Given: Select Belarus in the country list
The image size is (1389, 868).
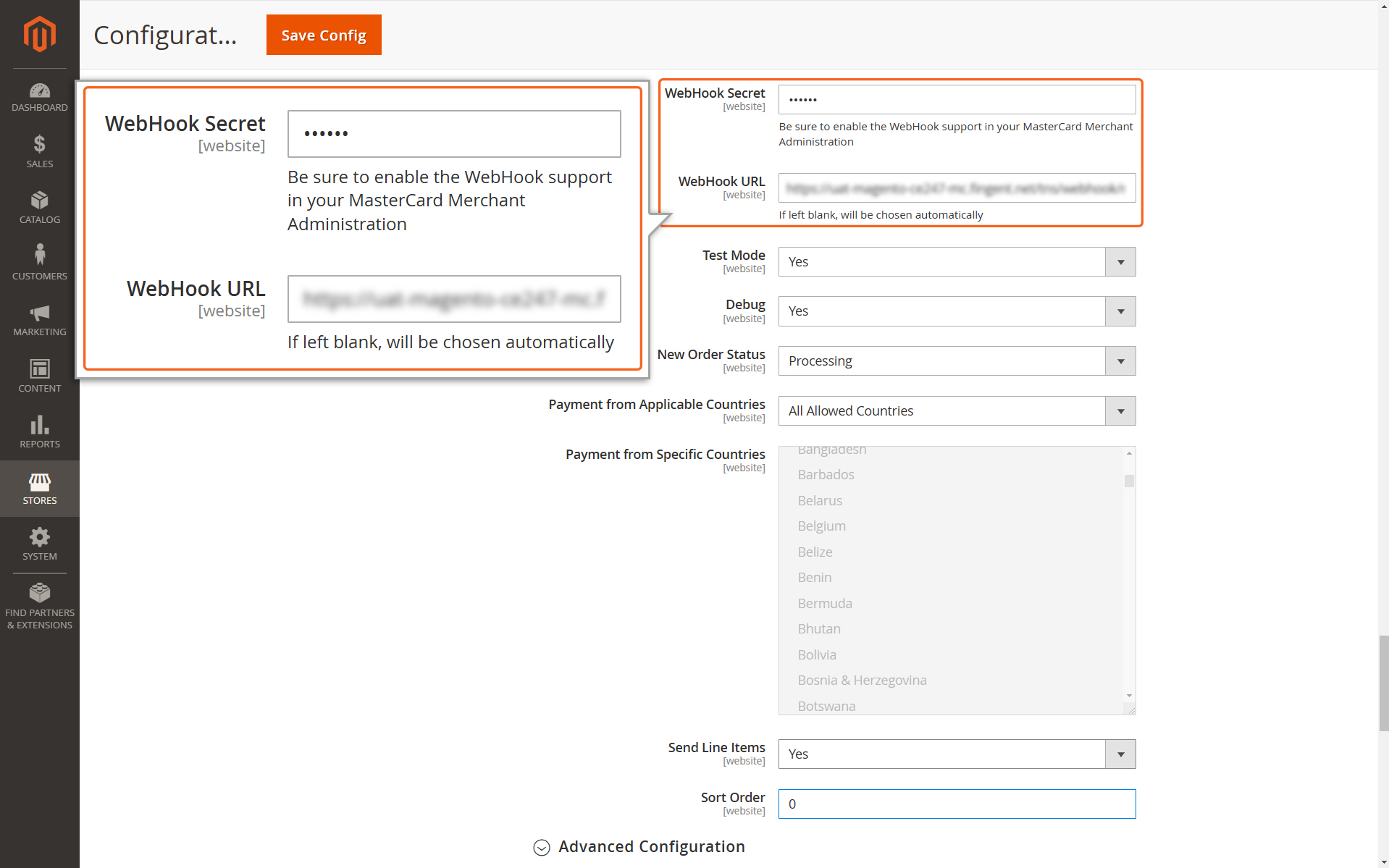Looking at the screenshot, I should [x=820, y=500].
